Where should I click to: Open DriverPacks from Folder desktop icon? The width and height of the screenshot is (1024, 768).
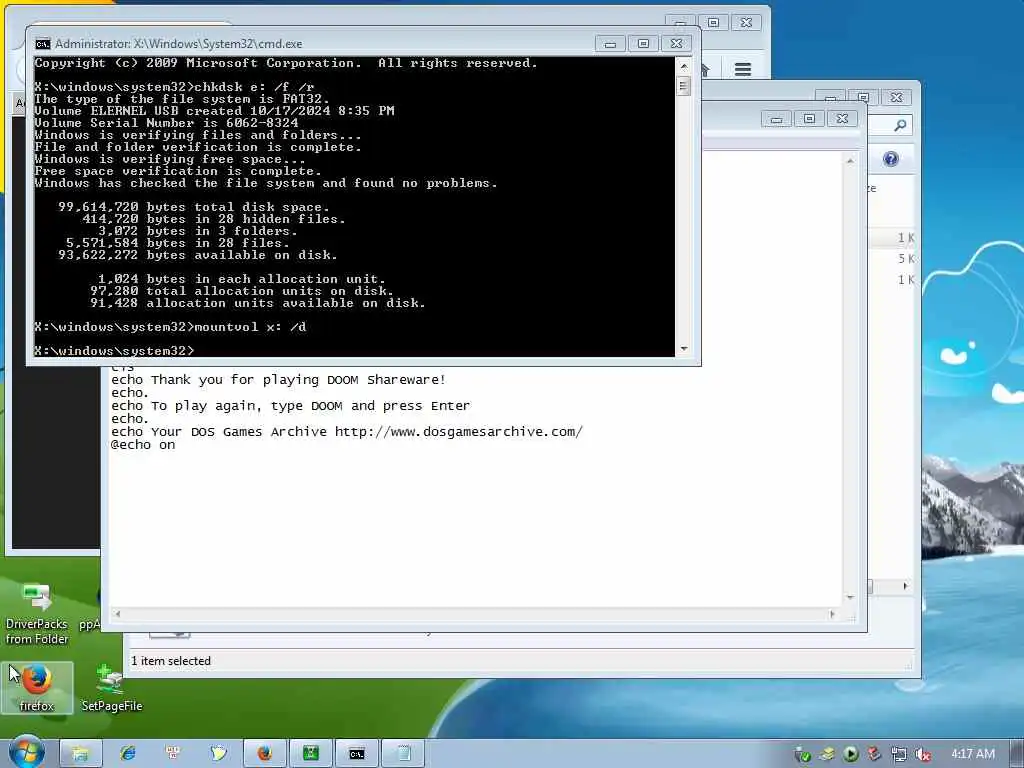[x=37, y=613]
